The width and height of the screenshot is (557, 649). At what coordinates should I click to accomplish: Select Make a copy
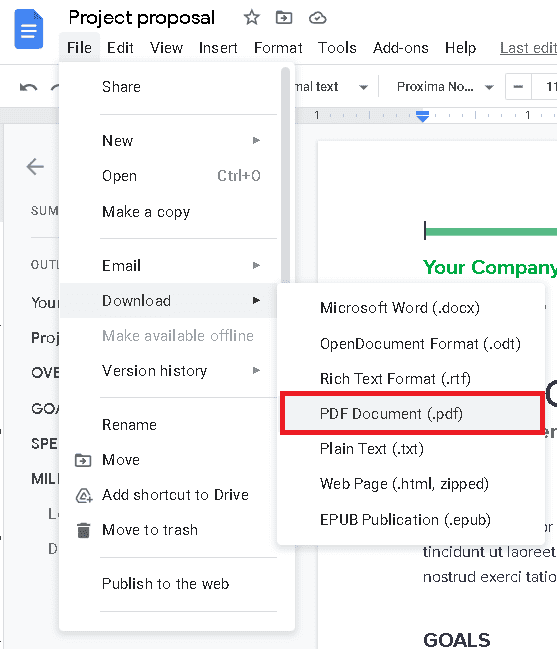point(168,212)
